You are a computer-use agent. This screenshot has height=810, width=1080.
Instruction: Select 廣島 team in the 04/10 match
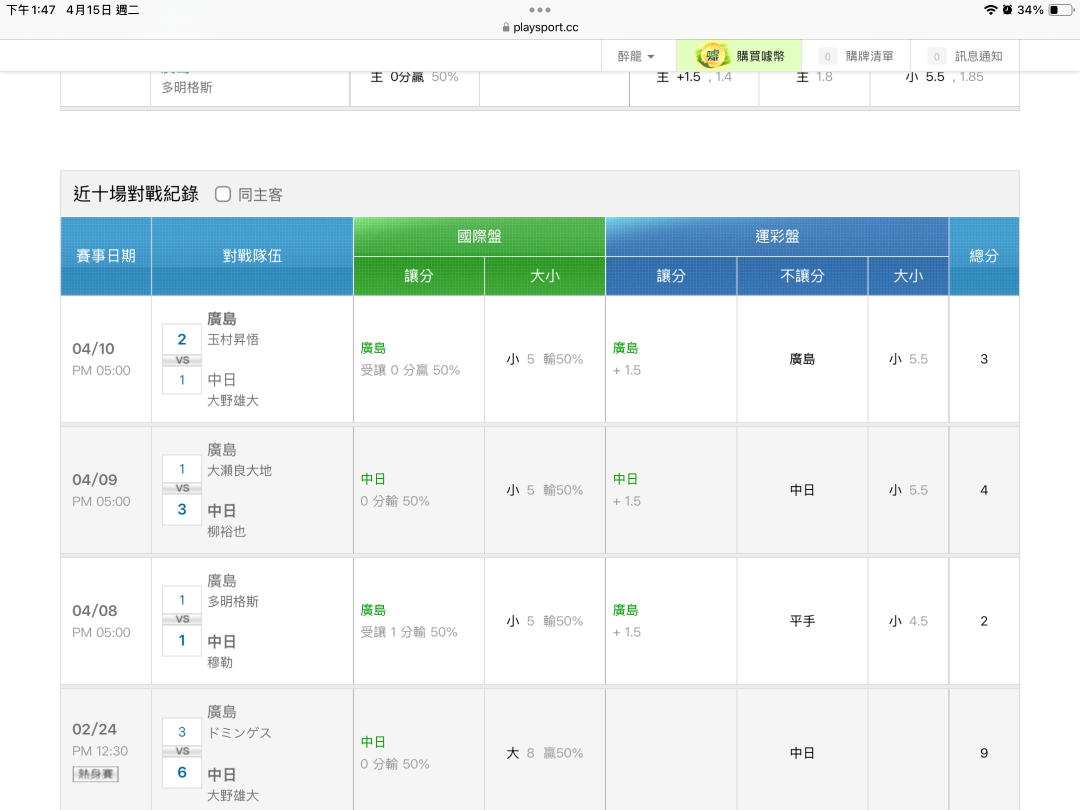point(222,319)
